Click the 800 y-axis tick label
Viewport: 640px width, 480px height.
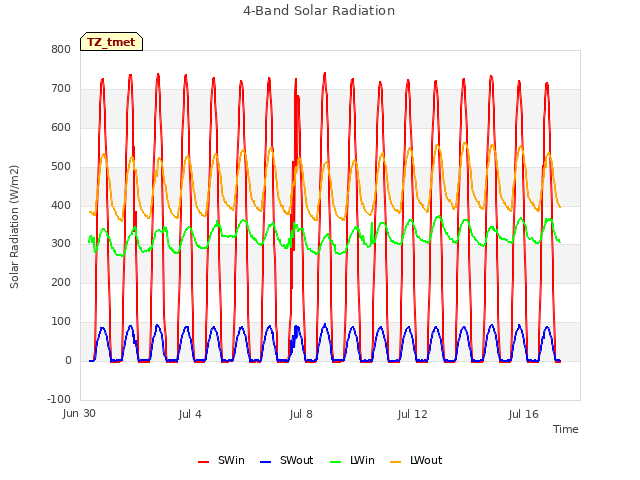[61, 49]
